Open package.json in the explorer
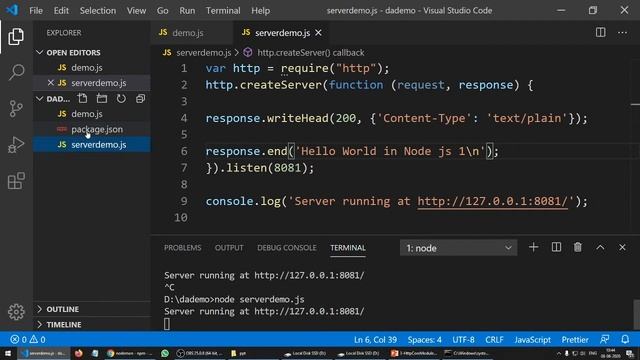Image resolution: width=640 pixels, height=360 pixels. pos(92,129)
